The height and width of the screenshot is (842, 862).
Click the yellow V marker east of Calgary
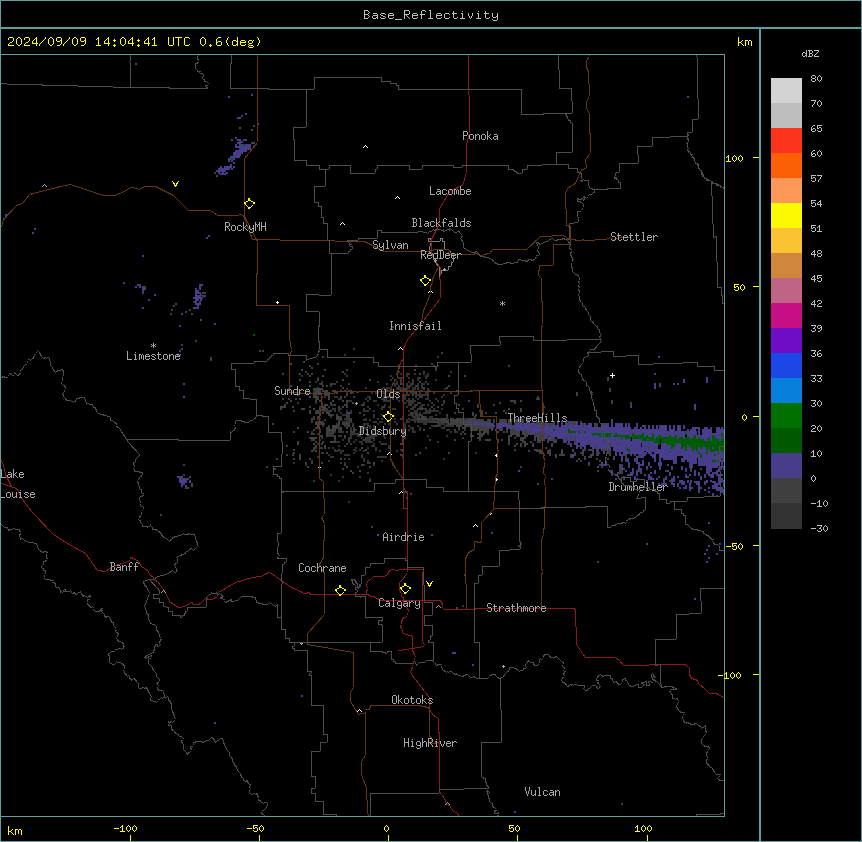point(429,584)
